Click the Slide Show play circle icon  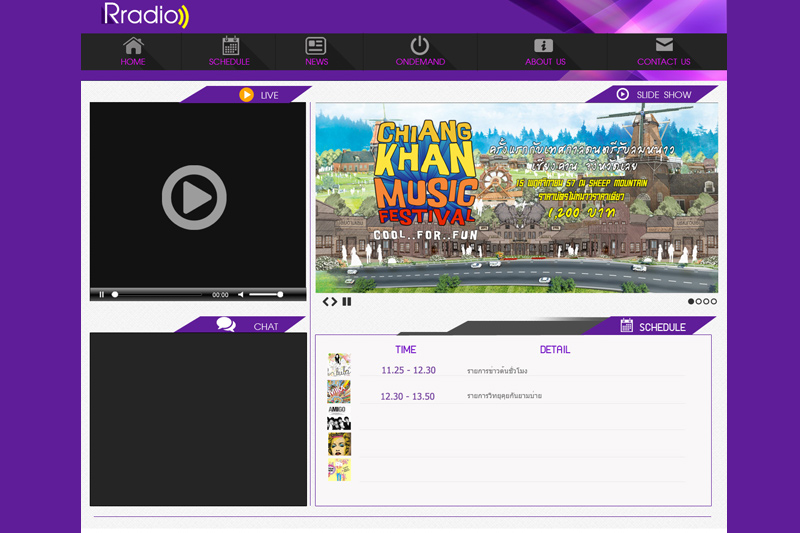click(622, 94)
